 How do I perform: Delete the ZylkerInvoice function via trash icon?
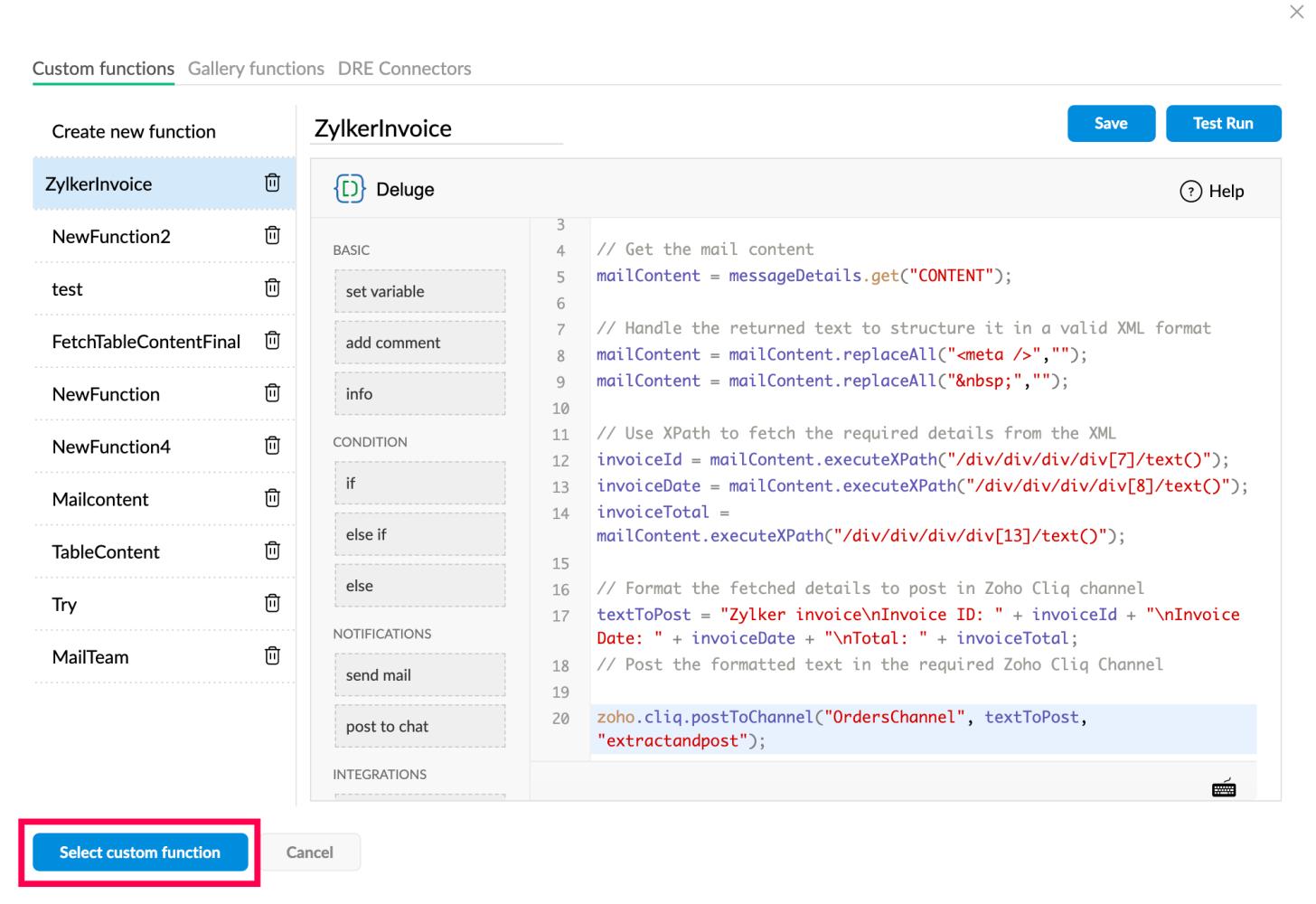tap(272, 184)
